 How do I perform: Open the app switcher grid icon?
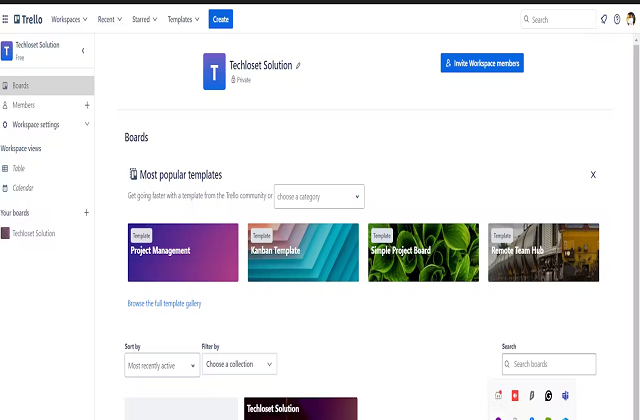coord(5,19)
